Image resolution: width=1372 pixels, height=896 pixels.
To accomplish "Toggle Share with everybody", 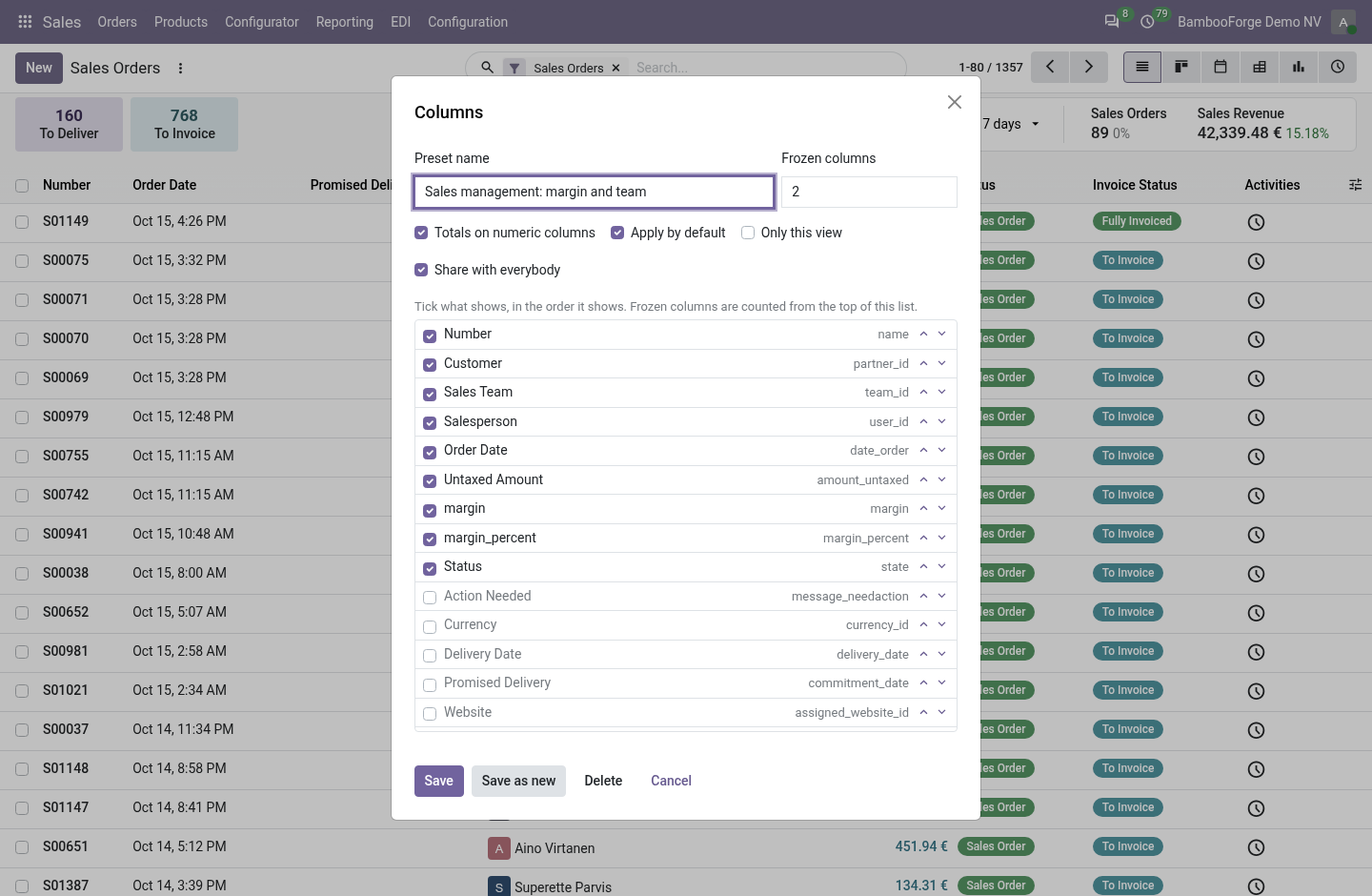I will point(421,270).
